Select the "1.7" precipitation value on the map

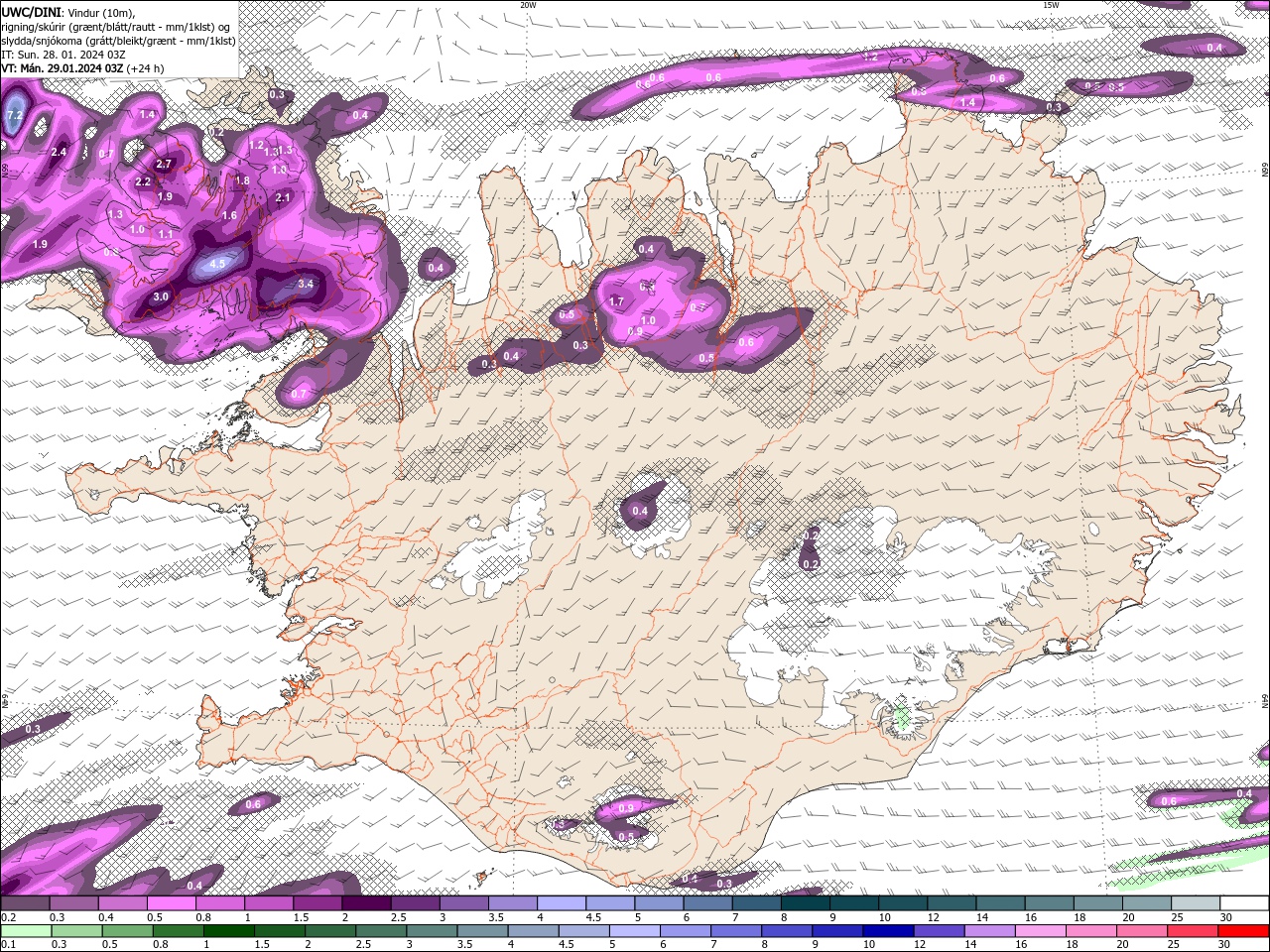coord(616,301)
